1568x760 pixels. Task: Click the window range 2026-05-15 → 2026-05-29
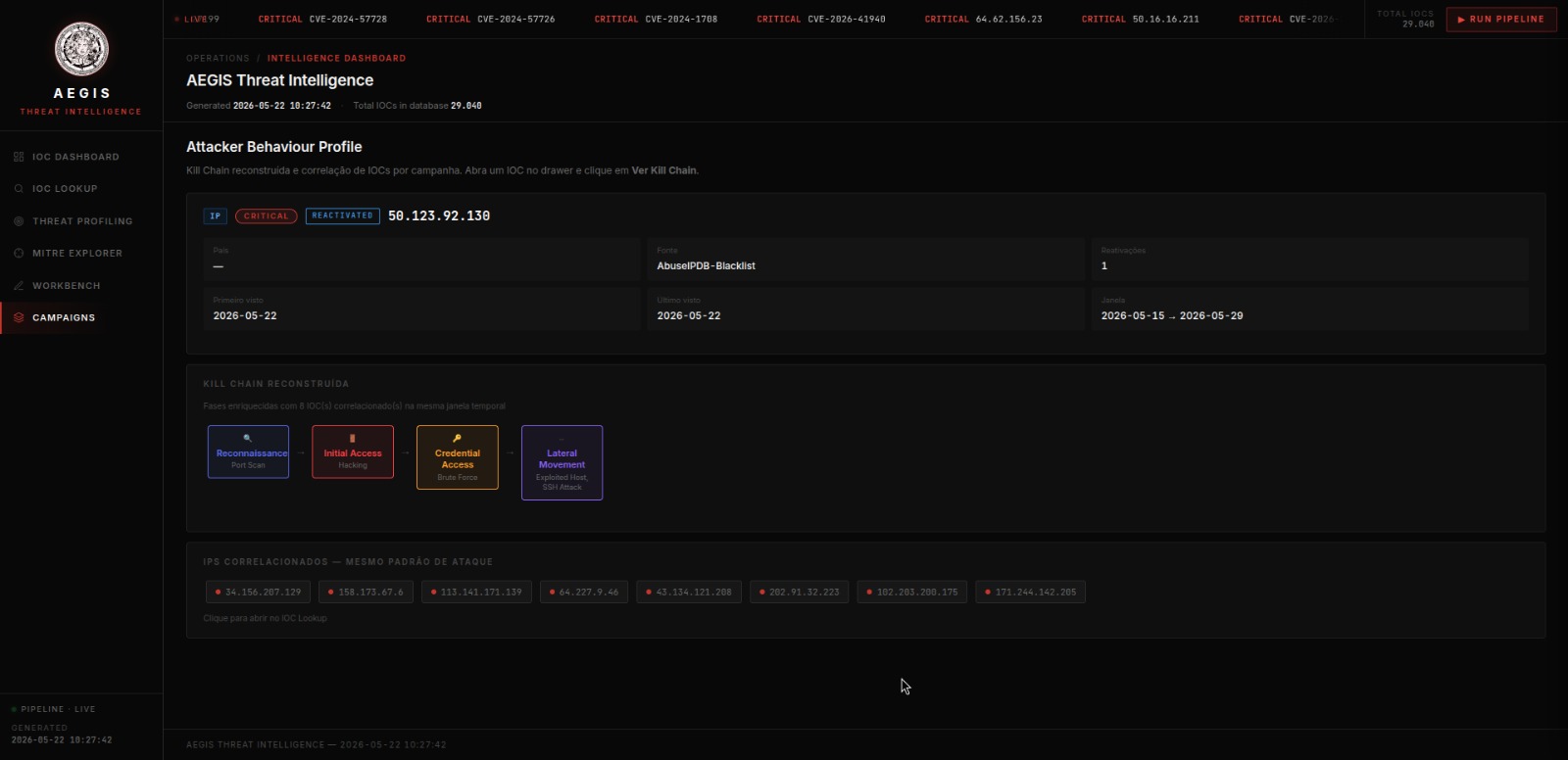click(1172, 316)
